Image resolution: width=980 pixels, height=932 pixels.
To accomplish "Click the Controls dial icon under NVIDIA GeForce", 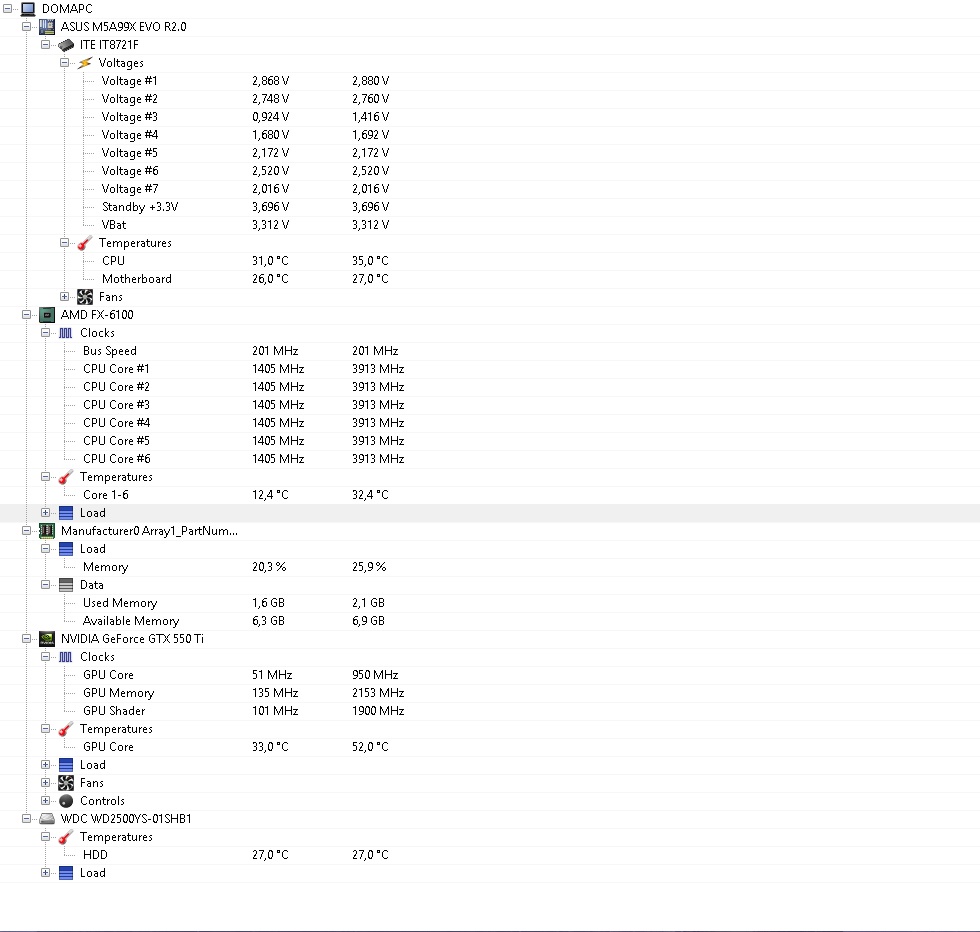I will click(66, 801).
